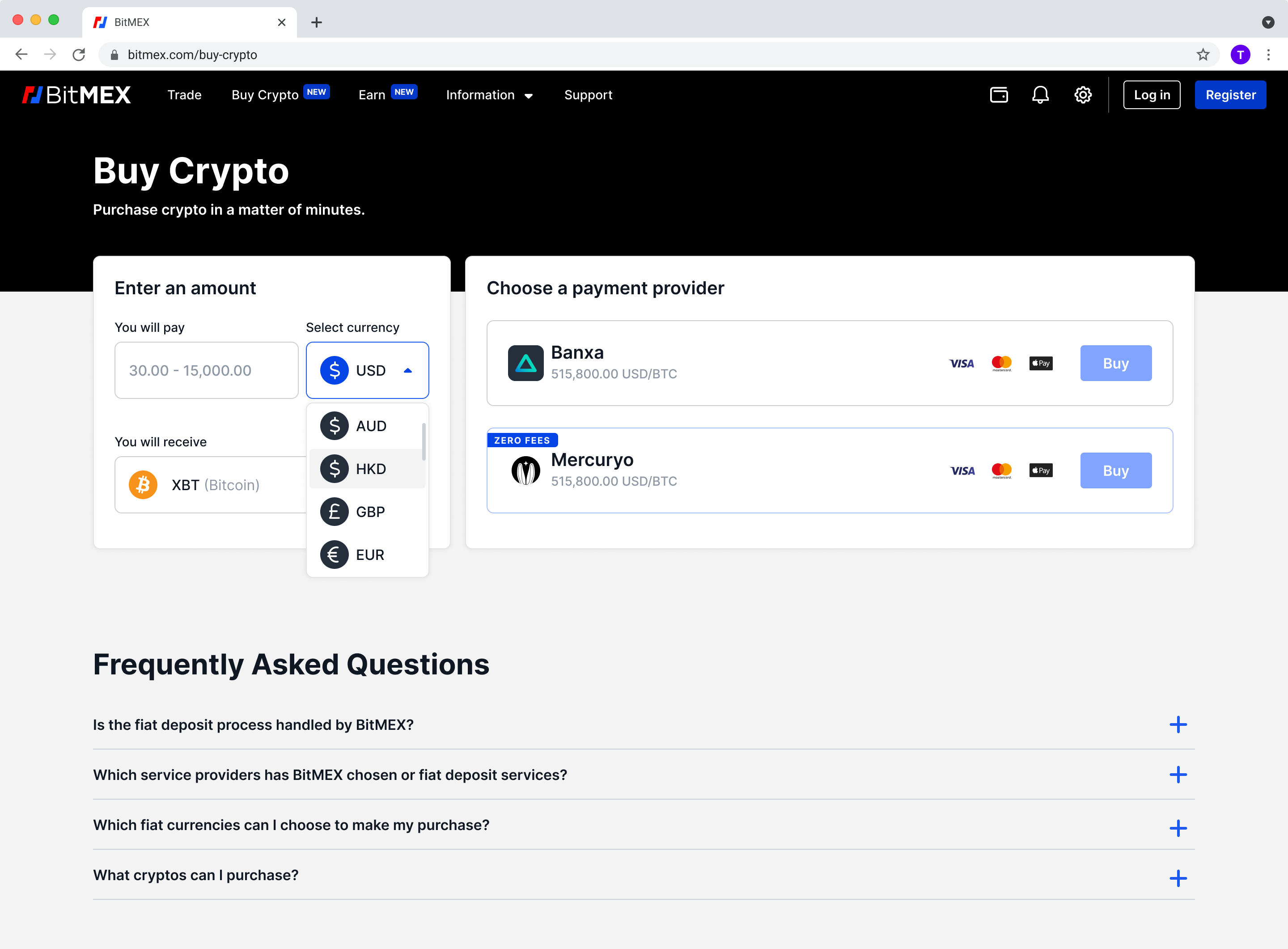Viewport: 1288px width, 949px height.
Task: Select HKD from currency list
Action: tap(367, 469)
